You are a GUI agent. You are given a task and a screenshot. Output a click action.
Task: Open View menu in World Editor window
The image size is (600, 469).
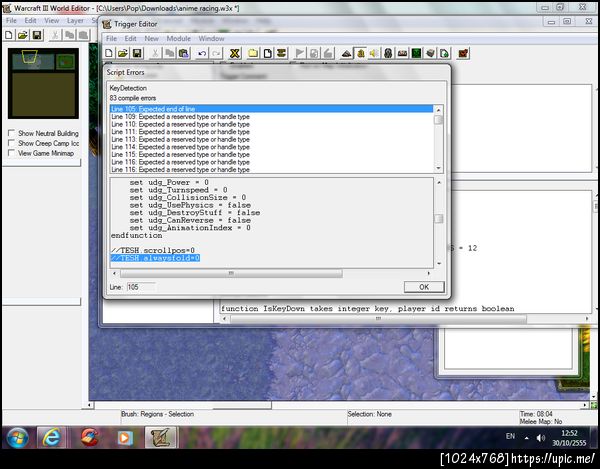click(52, 21)
